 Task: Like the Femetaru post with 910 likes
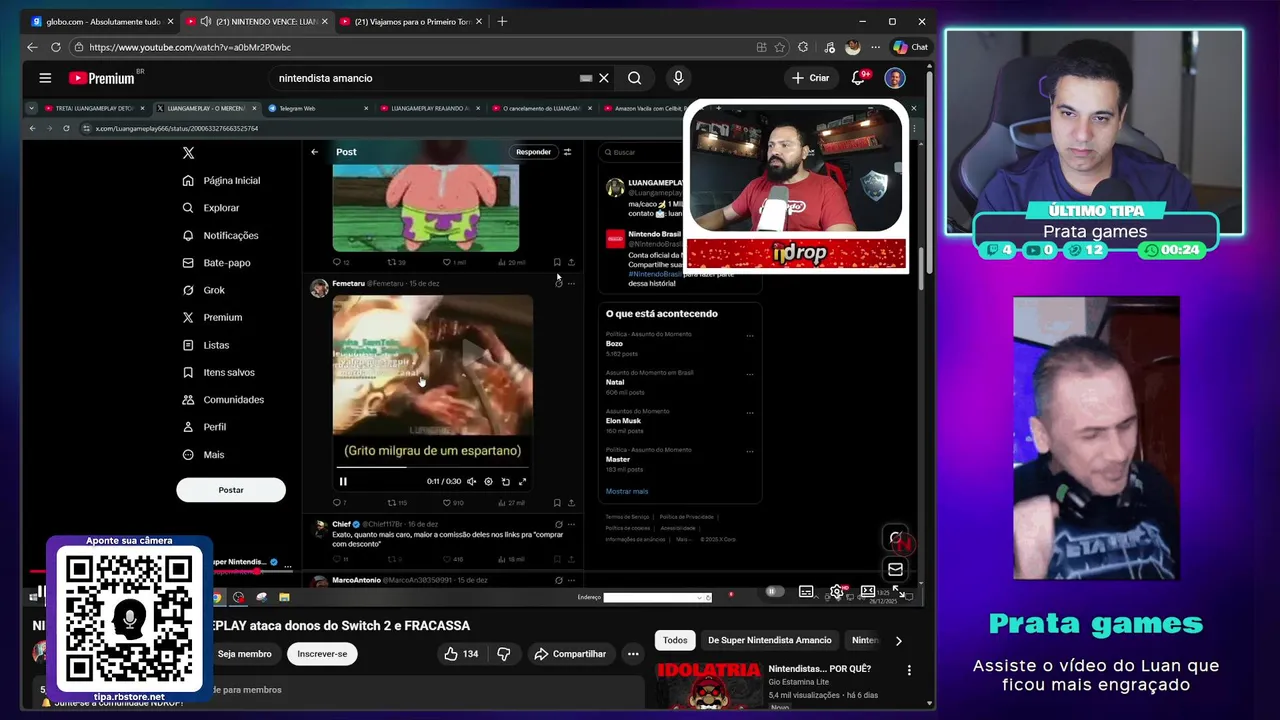454,502
